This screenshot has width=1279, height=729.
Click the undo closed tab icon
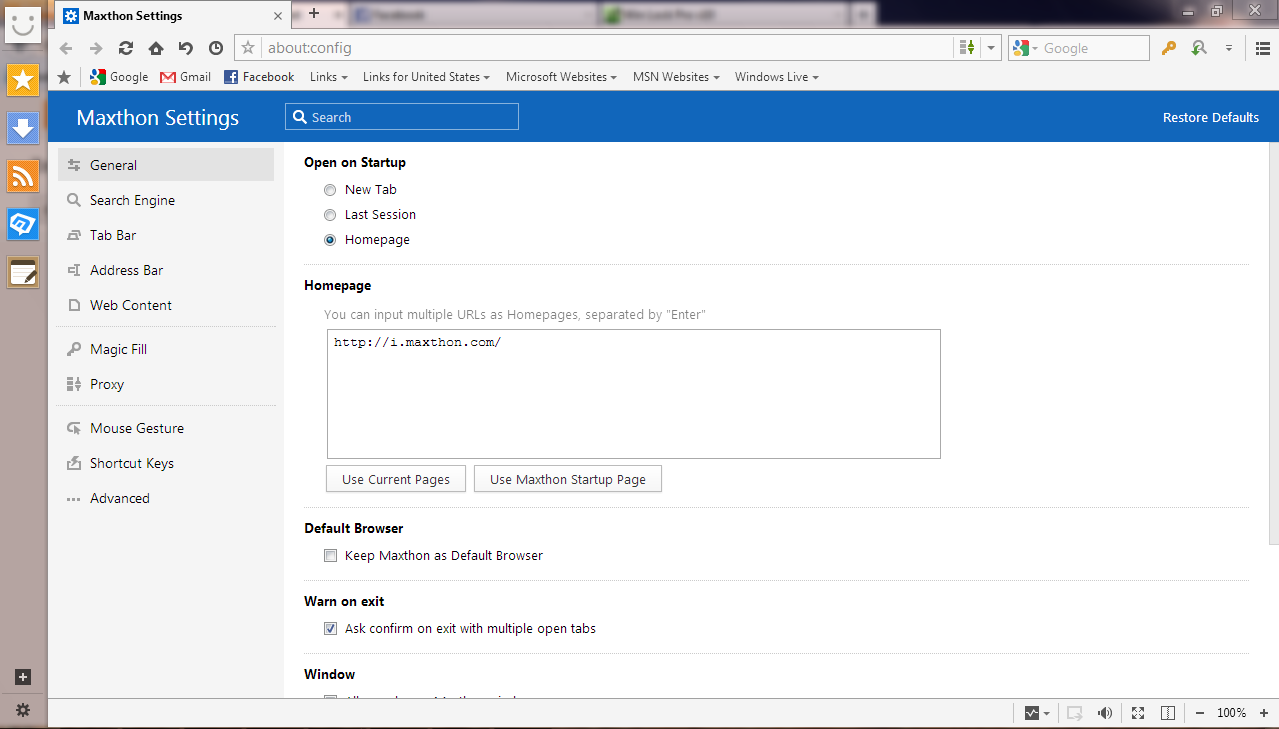(x=186, y=48)
